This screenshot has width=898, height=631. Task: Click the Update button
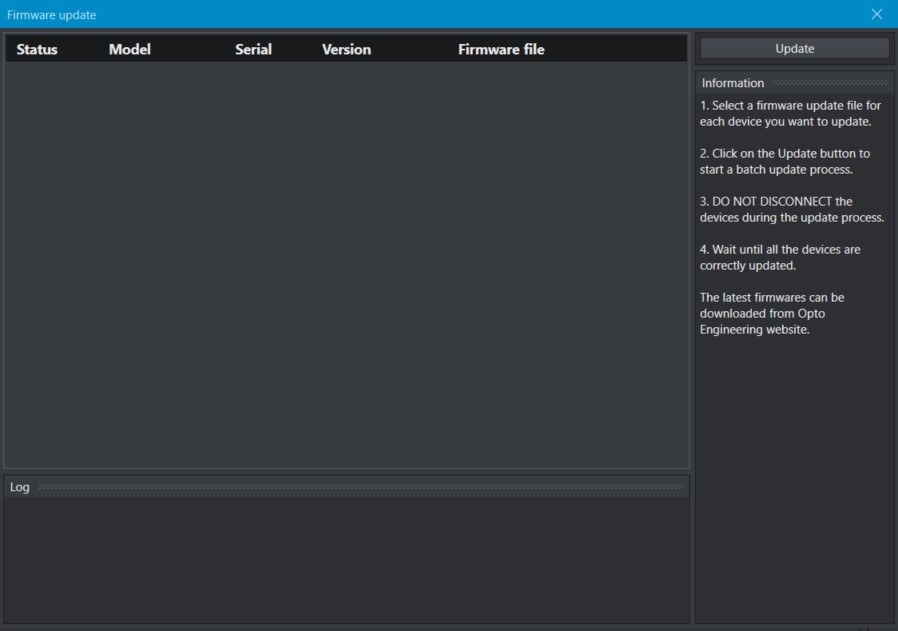tap(794, 49)
